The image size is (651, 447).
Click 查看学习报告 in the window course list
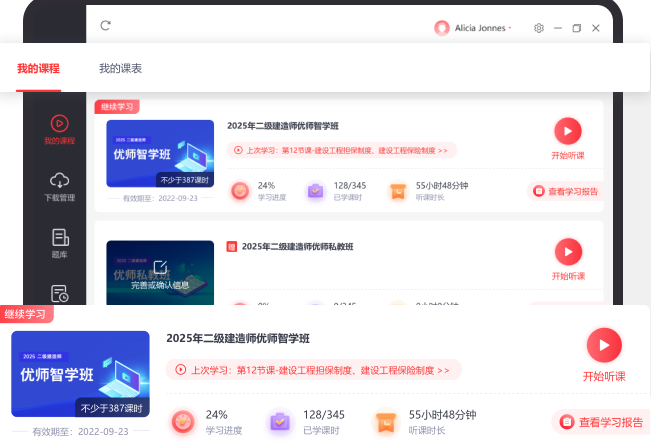click(x=565, y=191)
